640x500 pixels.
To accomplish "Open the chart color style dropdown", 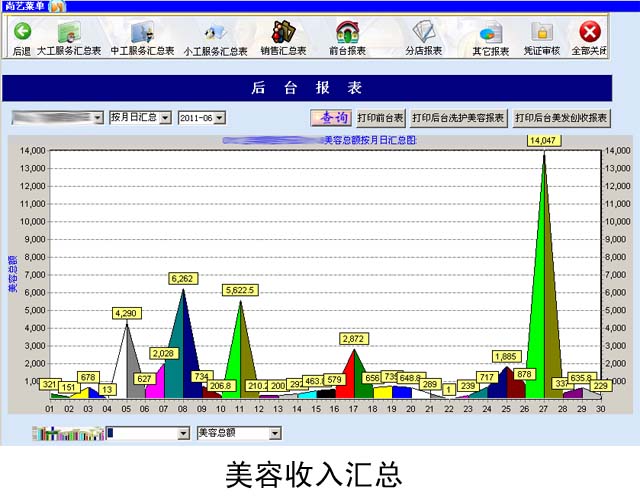I will pyautogui.click(x=183, y=433).
